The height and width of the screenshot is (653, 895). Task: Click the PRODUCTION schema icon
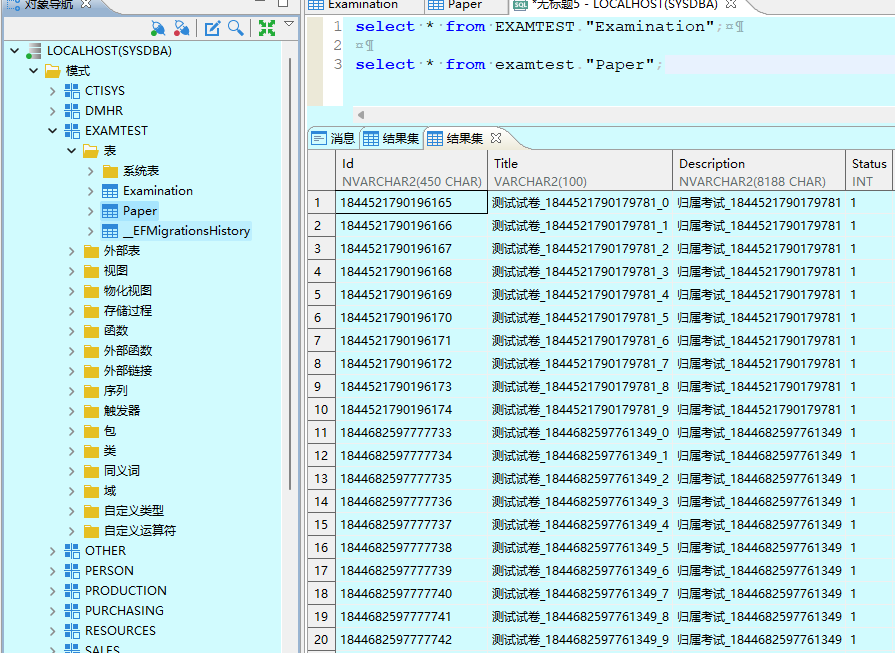click(72, 591)
